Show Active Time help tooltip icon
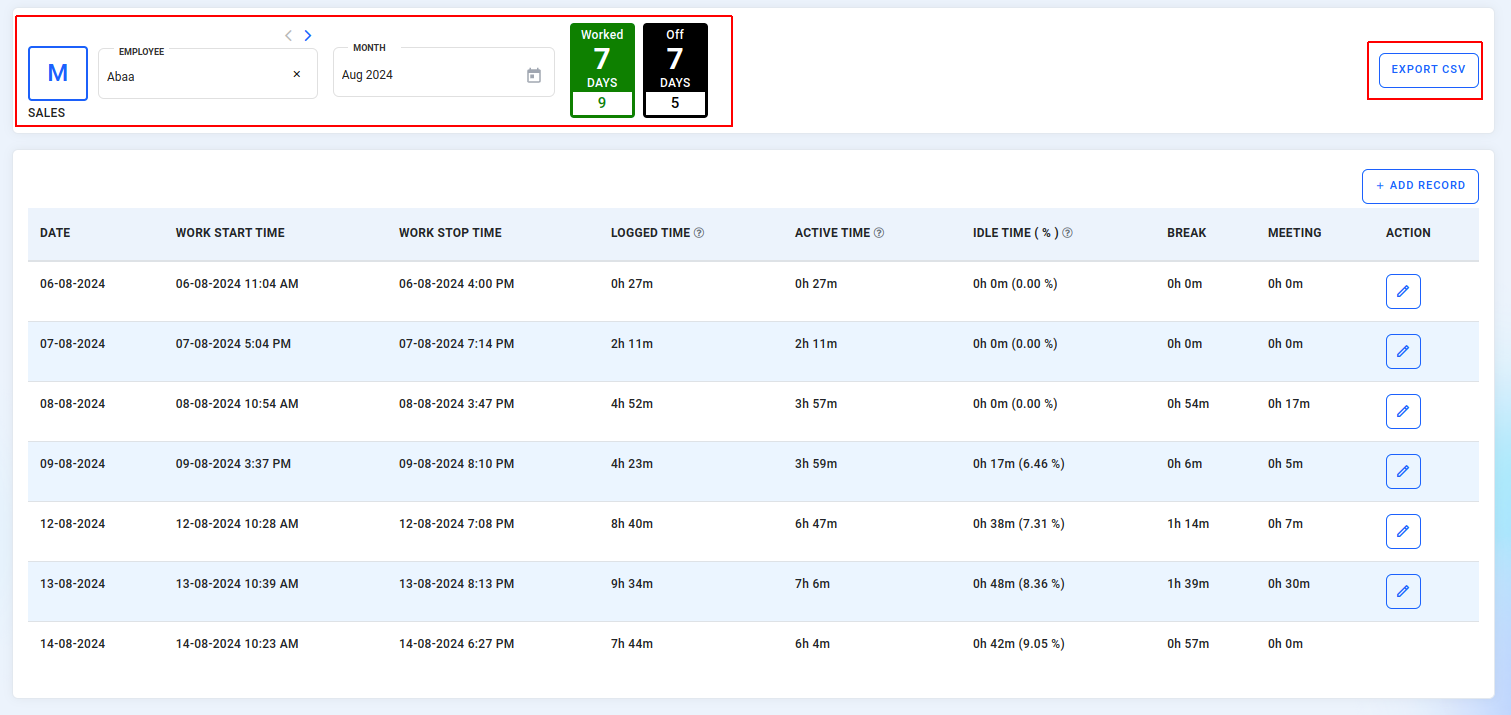Viewport: 1511px width, 715px height. pos(879,233)
